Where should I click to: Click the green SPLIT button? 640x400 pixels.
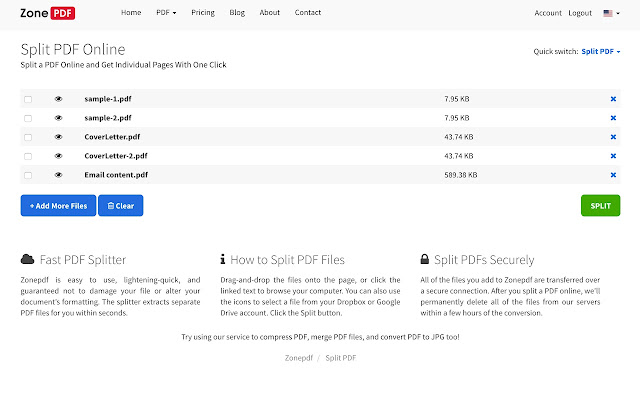(600, 206)
